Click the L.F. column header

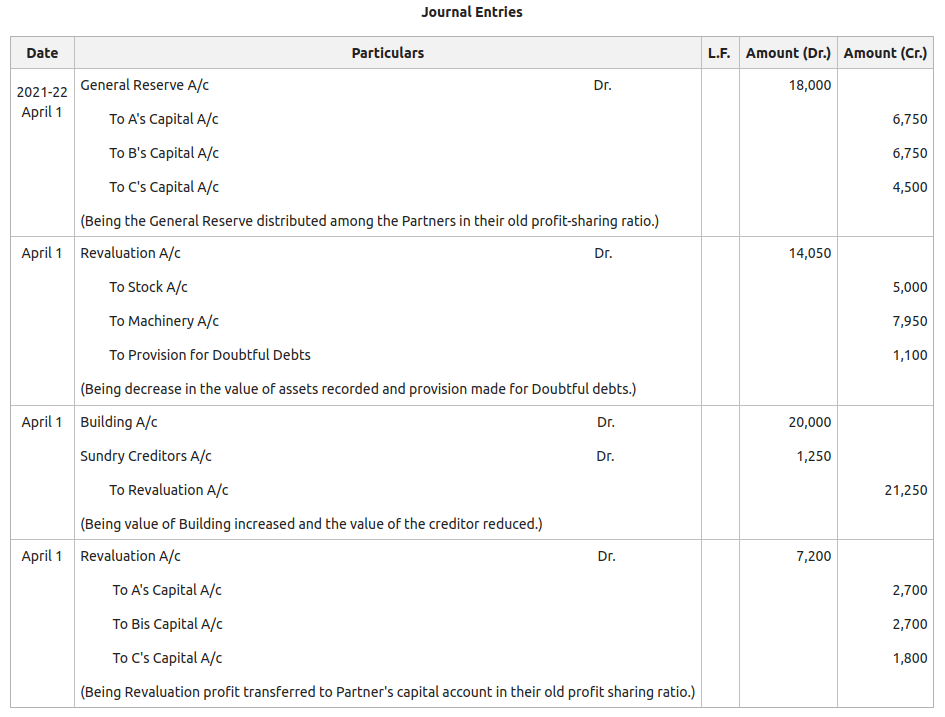click(719, 52)
